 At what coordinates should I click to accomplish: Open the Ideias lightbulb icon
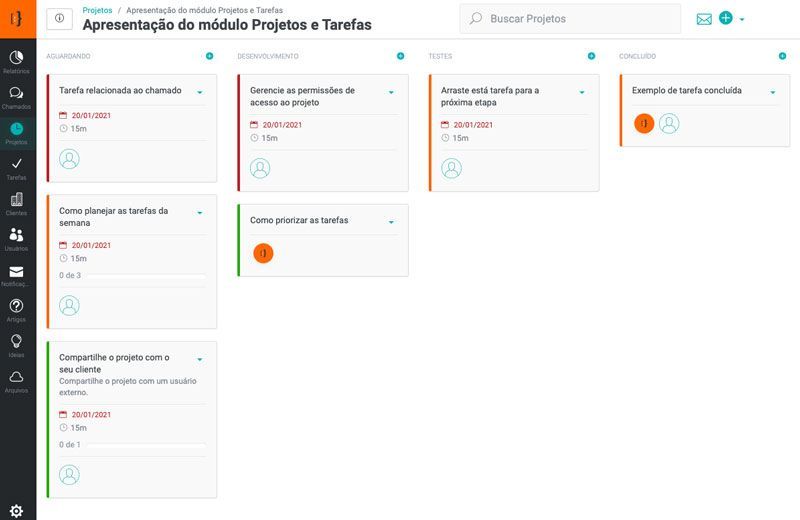click(17, 345)
